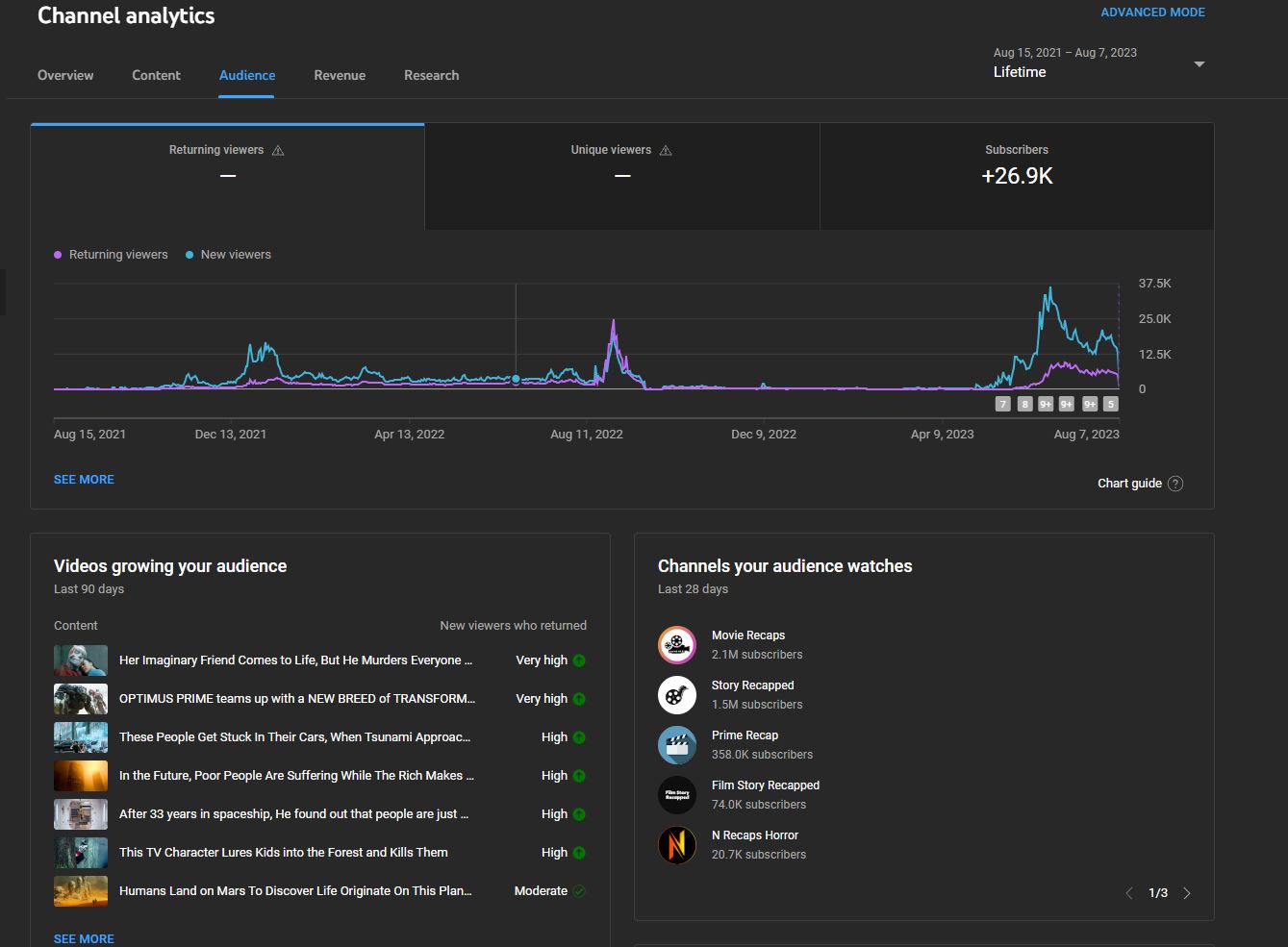The height and width of the screenshot is (947, 1288).
Task: Open the Story Recapped channel avatar
Action: click(677, 694)
